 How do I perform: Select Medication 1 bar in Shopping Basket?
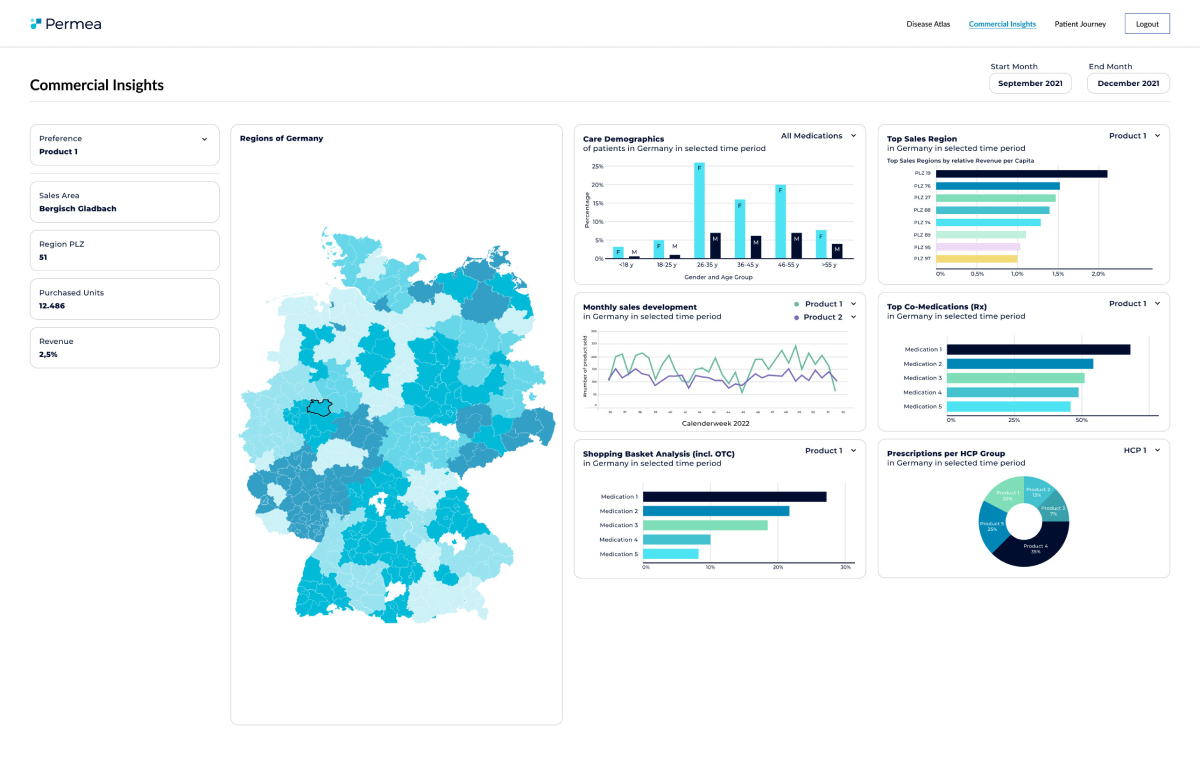(735, 497)
